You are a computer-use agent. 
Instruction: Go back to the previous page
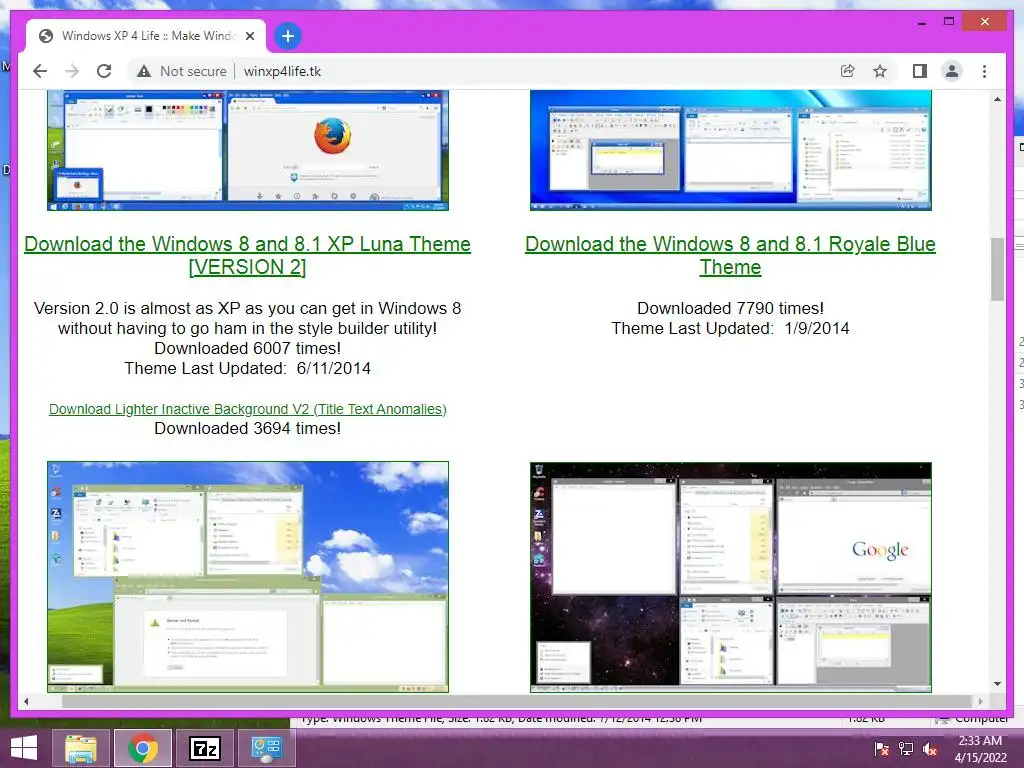[40, 71]
